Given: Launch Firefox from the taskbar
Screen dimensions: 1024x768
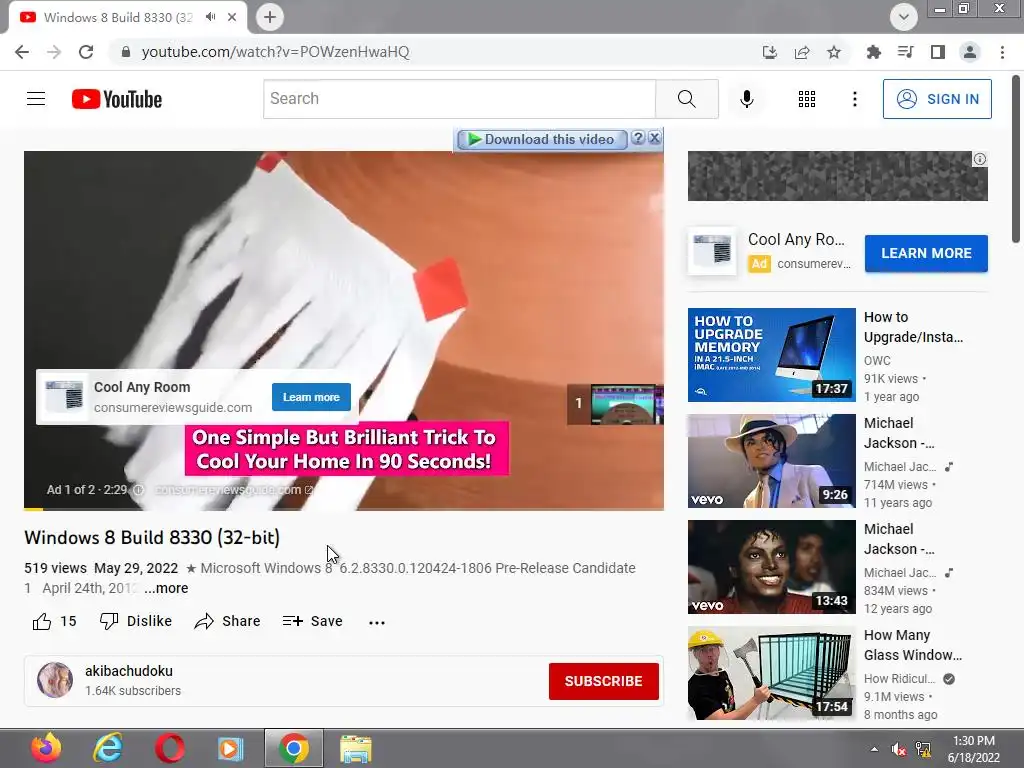Looking at the screenshot, I should pyautogui.click(x=46, y=748).
